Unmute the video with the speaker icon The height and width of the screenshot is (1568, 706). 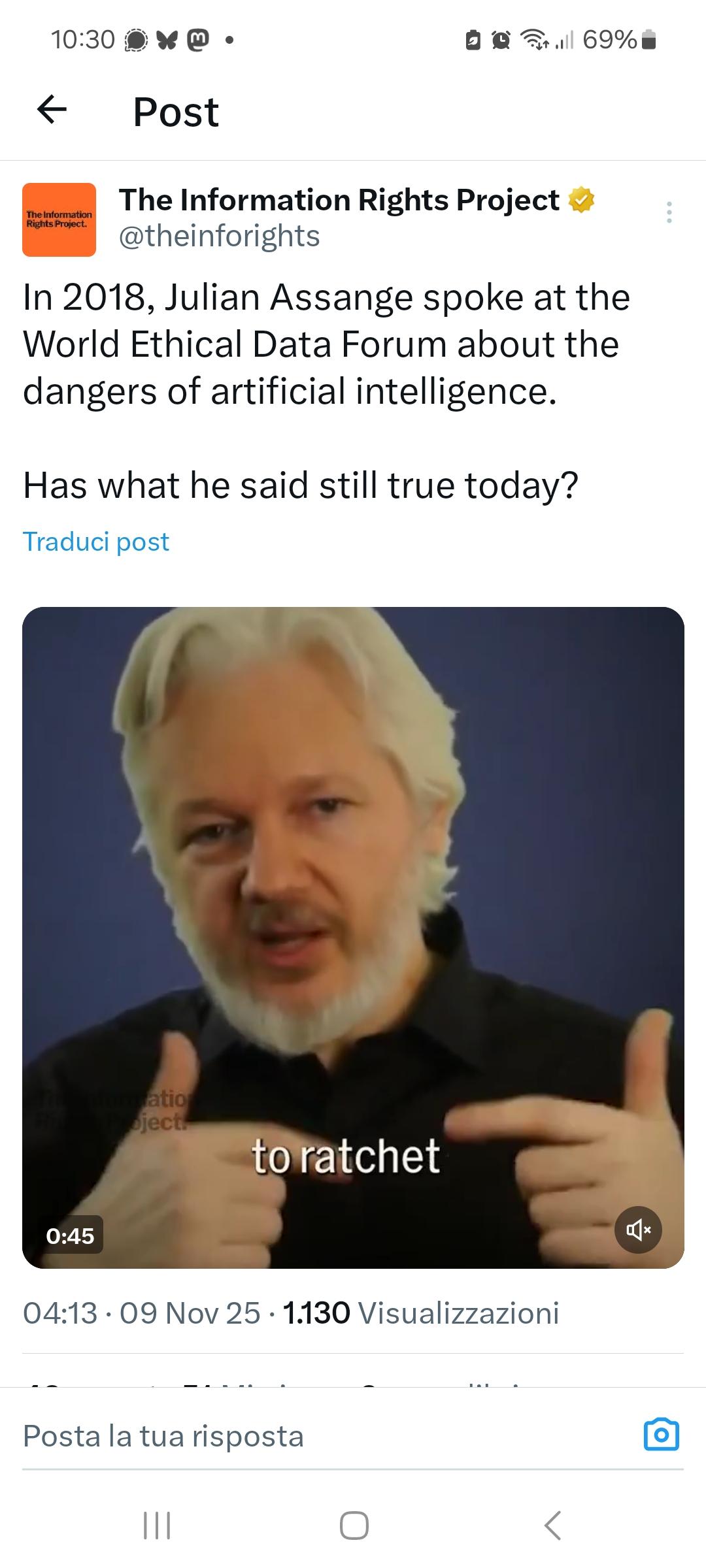(639, 1230)
